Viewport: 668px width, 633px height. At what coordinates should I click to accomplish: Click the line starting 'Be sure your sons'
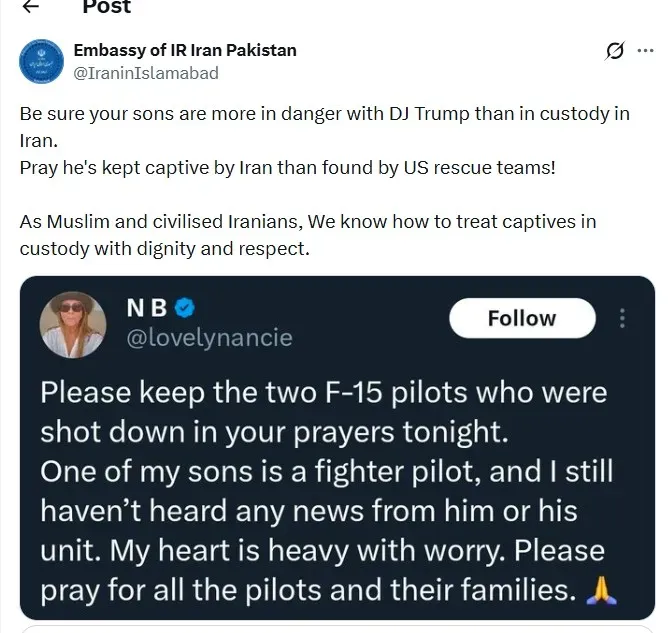click(x=324, y=113)
